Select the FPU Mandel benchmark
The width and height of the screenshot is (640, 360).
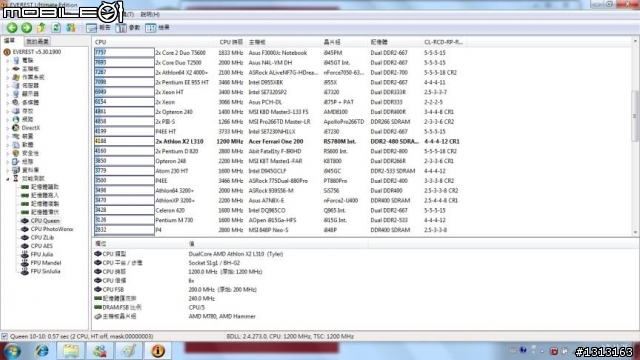[46, 263]
